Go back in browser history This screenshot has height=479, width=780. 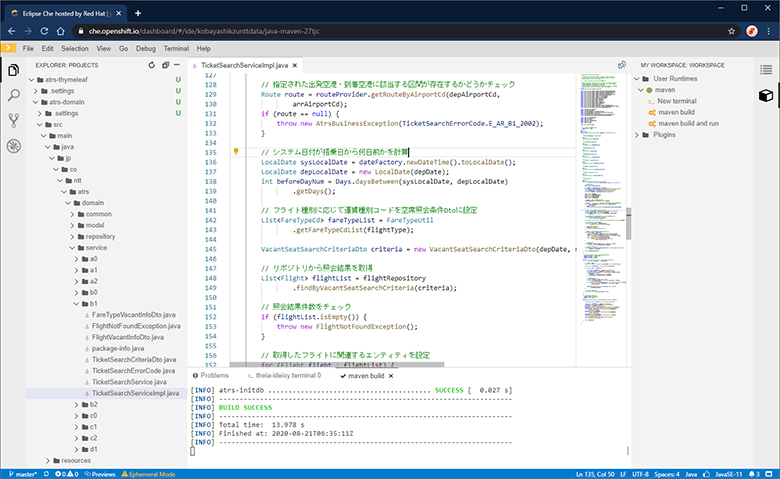point(12,31)
